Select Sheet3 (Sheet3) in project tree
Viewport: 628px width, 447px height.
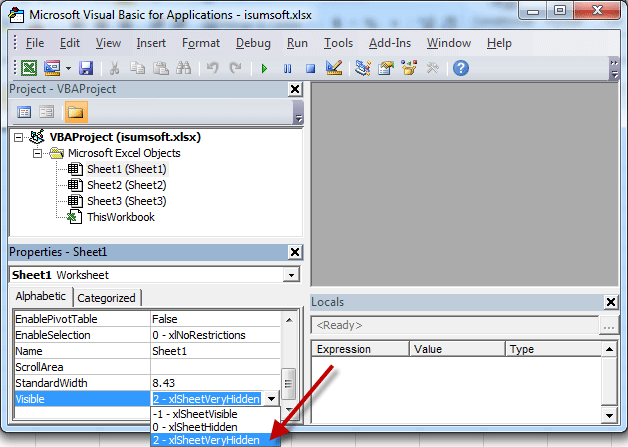pos(127,201)
